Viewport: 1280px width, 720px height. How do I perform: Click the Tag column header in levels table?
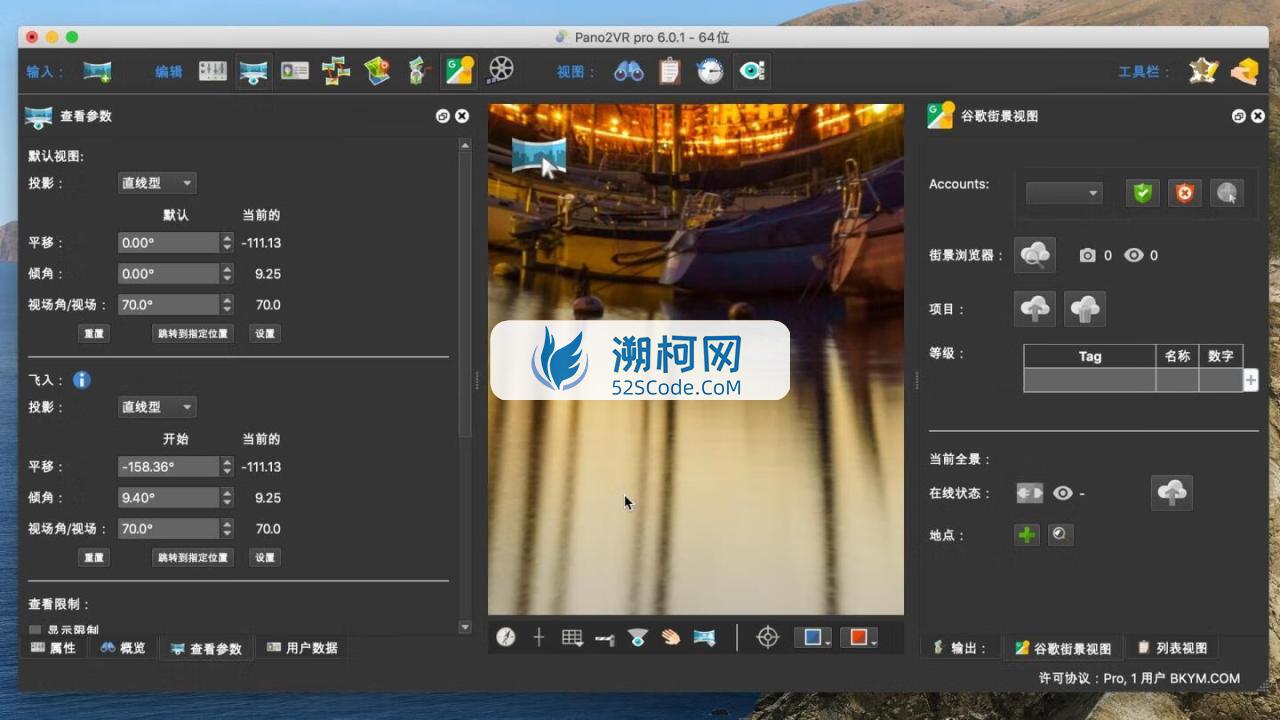click(1090, 356)
